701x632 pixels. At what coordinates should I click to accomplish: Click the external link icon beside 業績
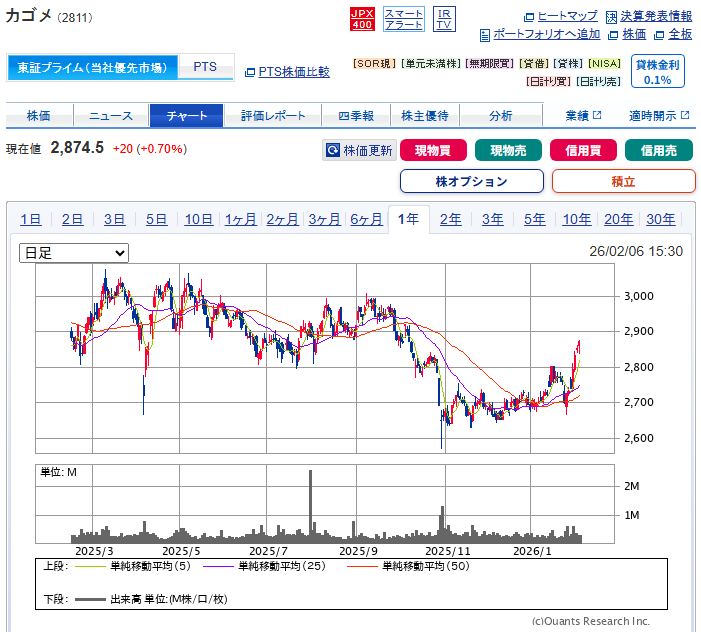coord(597,115)
